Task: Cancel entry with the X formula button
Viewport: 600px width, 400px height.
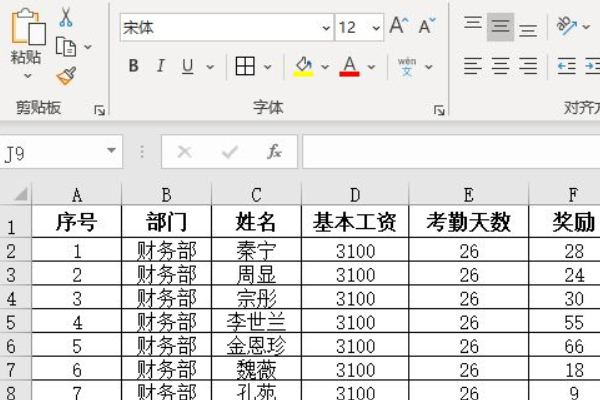Action: (184, 152)
